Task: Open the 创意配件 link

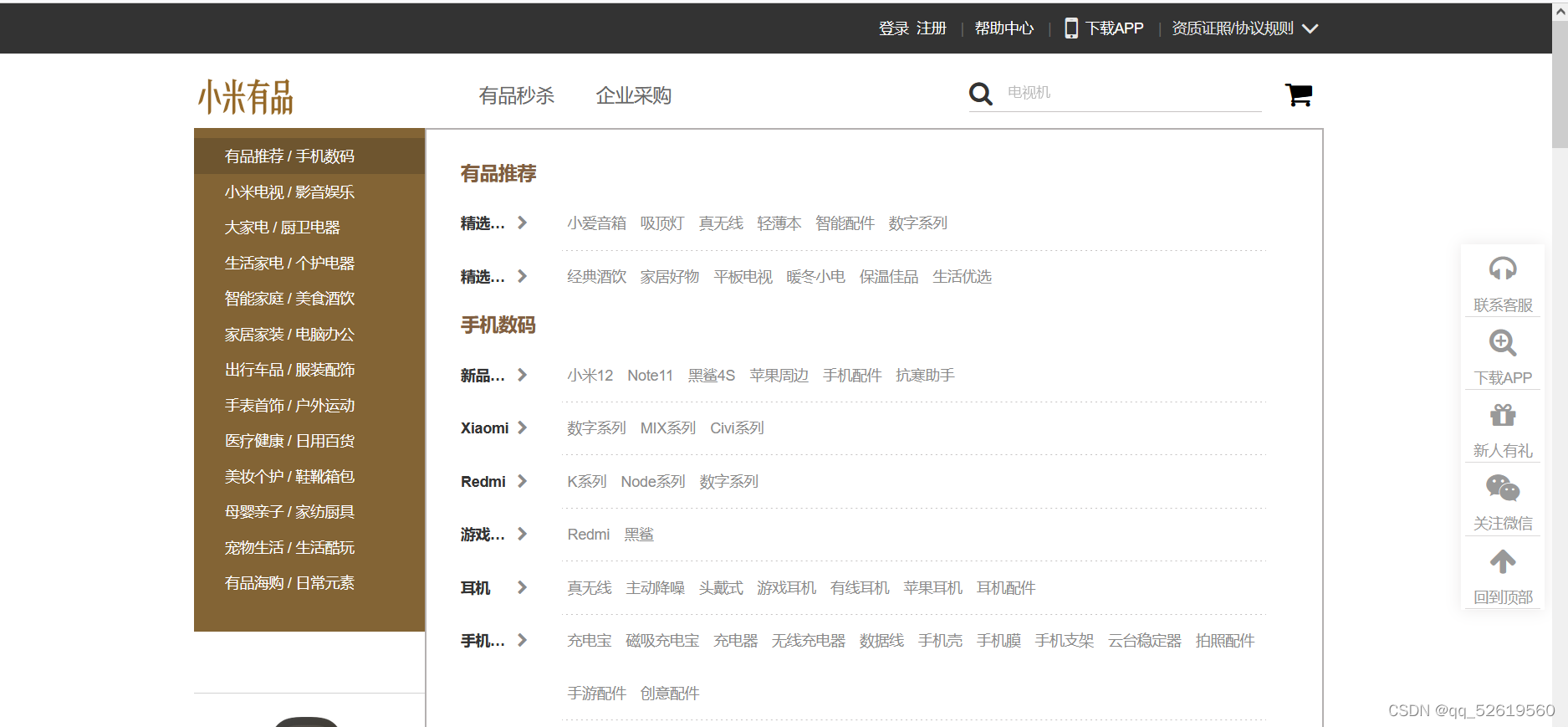Action: coord(670,694)
